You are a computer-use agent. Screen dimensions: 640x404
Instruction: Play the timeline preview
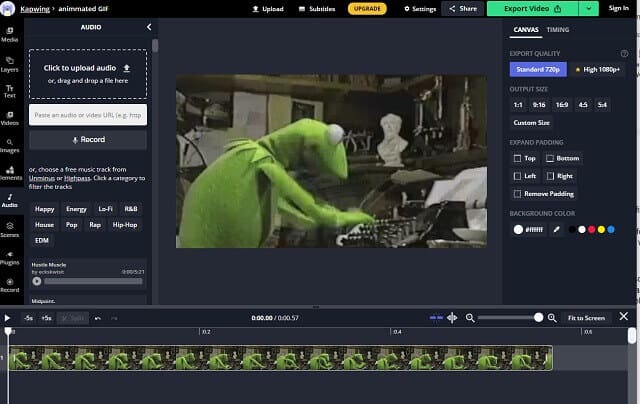(7, 318)
